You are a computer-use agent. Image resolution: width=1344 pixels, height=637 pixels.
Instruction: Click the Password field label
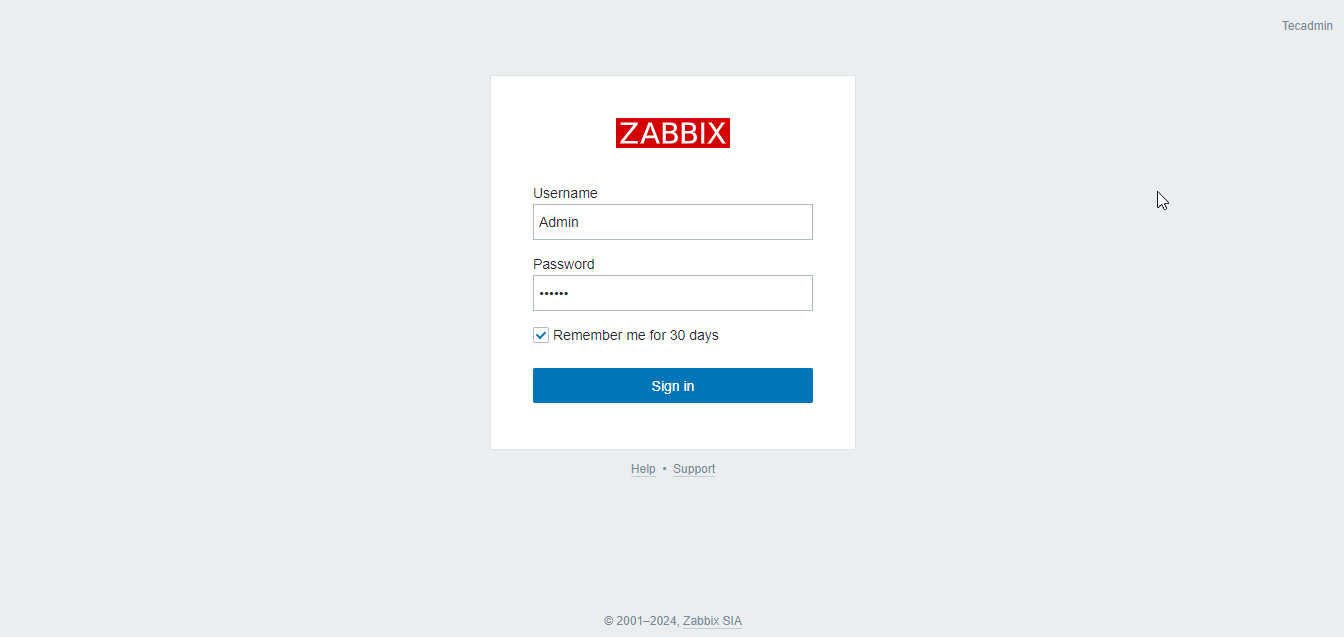point(564,264)
